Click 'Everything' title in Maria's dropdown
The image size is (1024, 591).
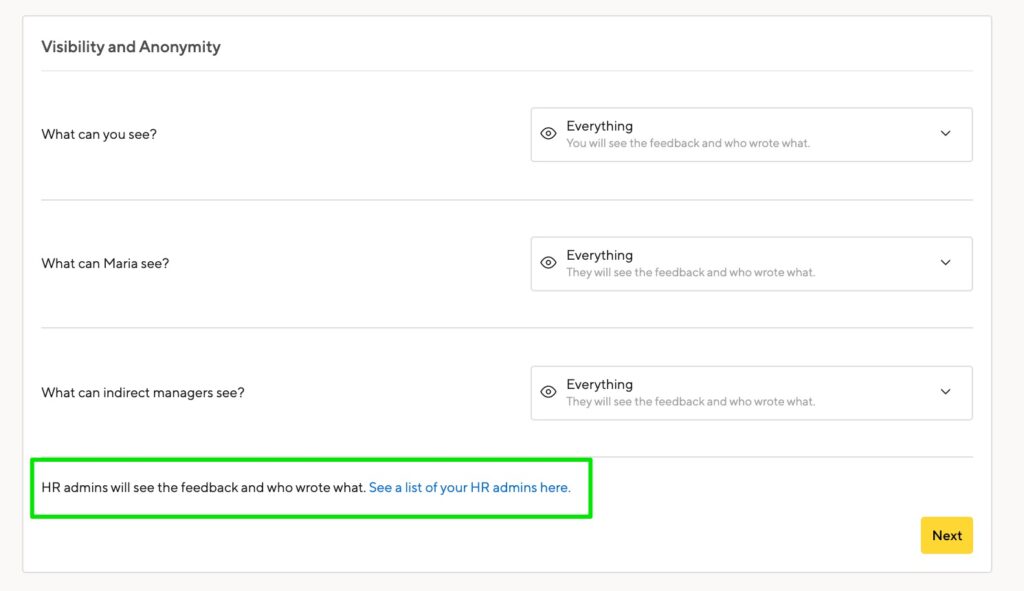click(600, 255)
